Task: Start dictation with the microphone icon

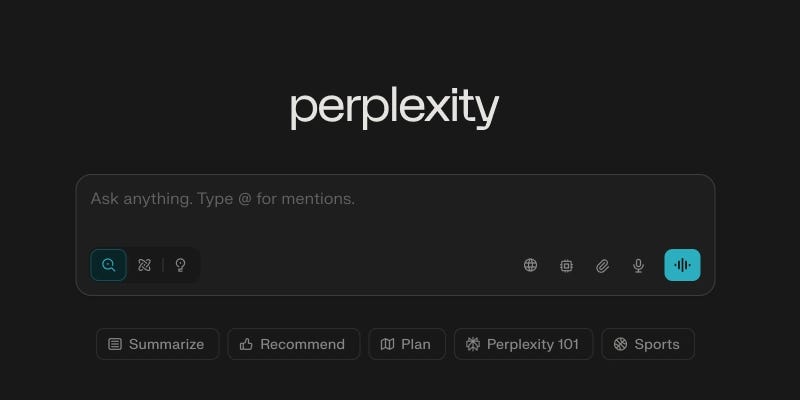Action: (x=638, y=265)
